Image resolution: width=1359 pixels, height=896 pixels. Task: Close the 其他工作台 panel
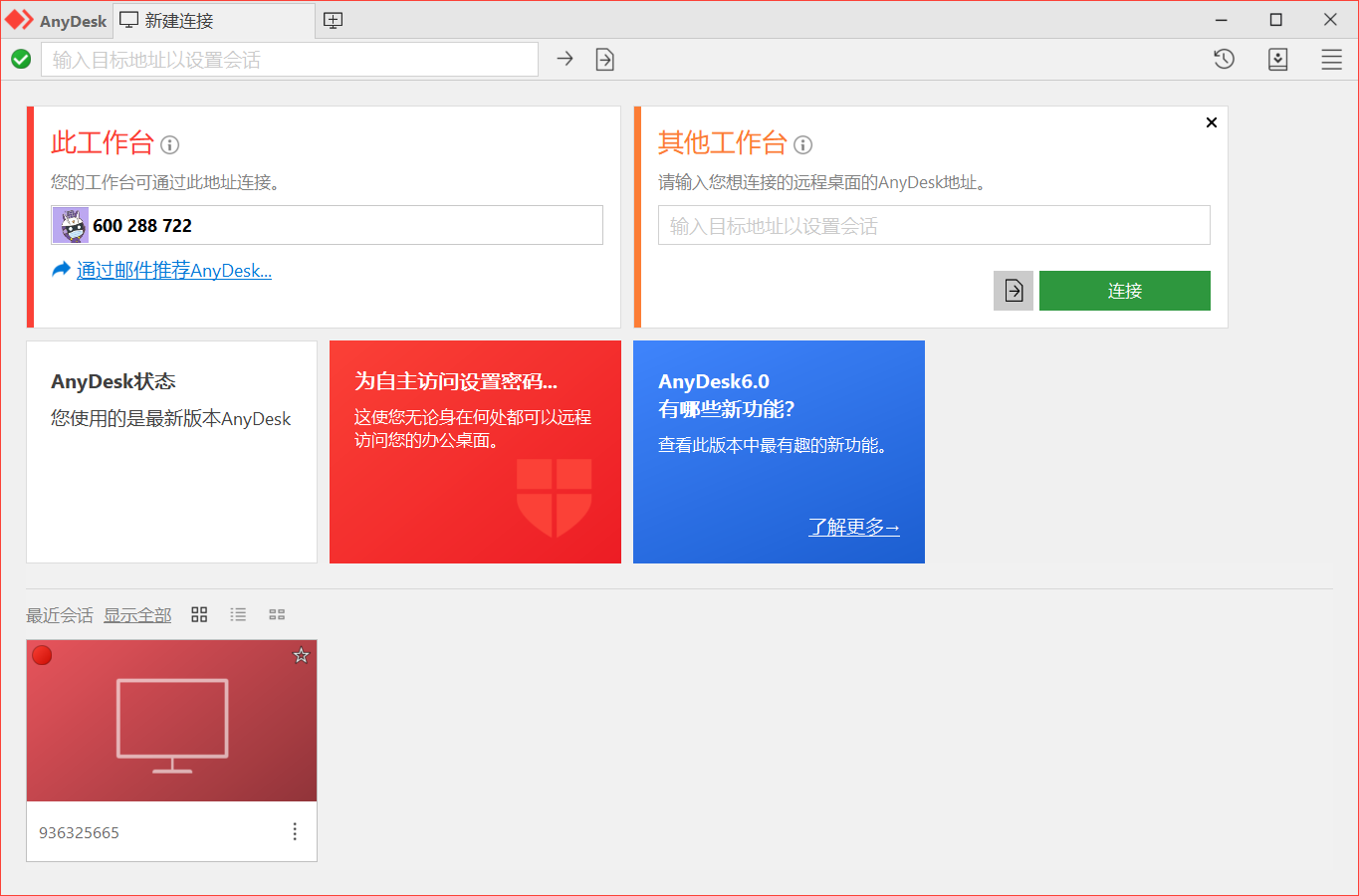(x=1212, y=122)
